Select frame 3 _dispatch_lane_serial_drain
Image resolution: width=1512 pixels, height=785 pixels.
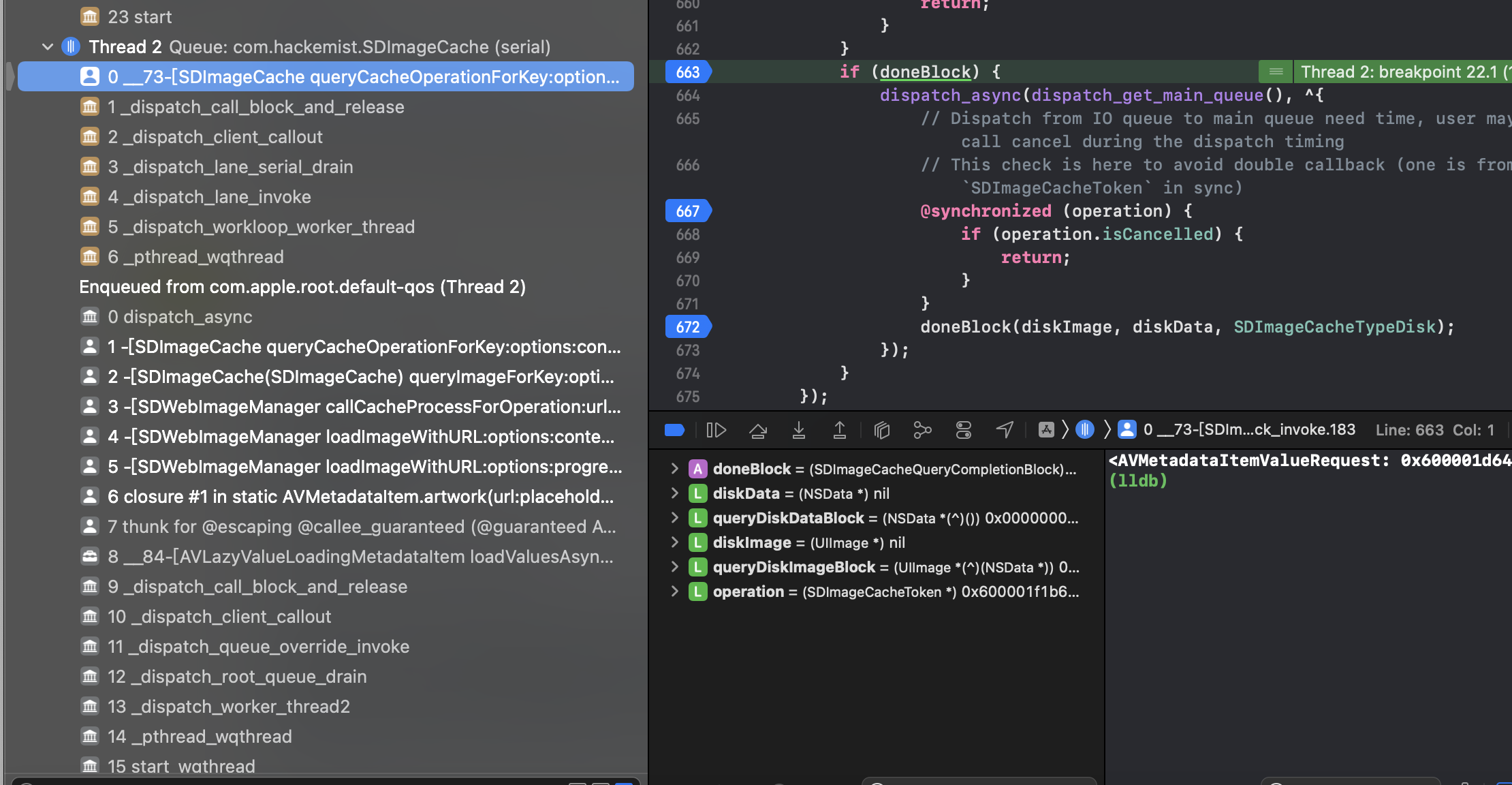(x=326, y=167)
